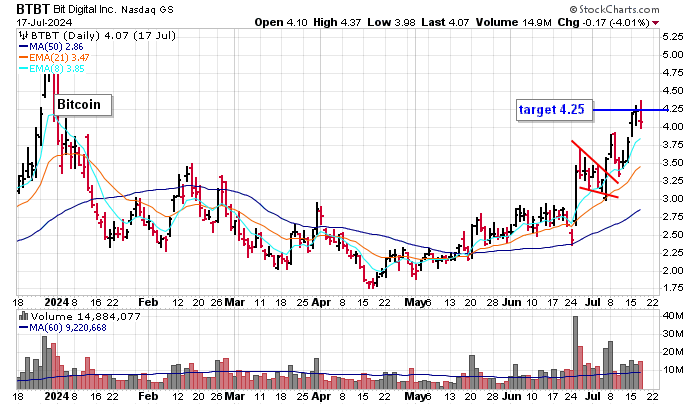Image resolution: width=700 pixels, height=405 pixels.
Task: Click the 'Bitcoin' annotation label
Action: coord(83,105)
